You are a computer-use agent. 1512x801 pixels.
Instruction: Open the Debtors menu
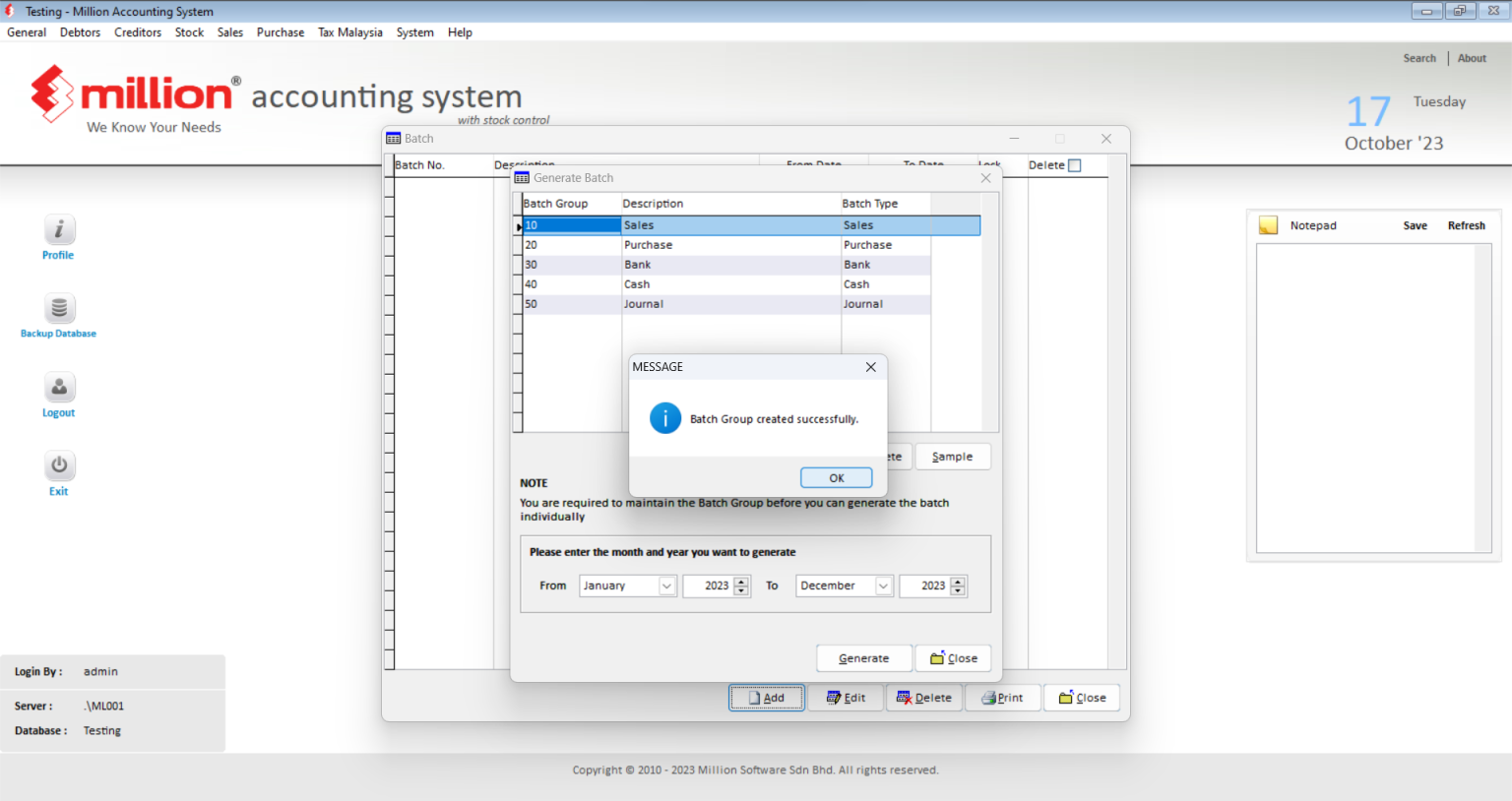pos(80,31)
